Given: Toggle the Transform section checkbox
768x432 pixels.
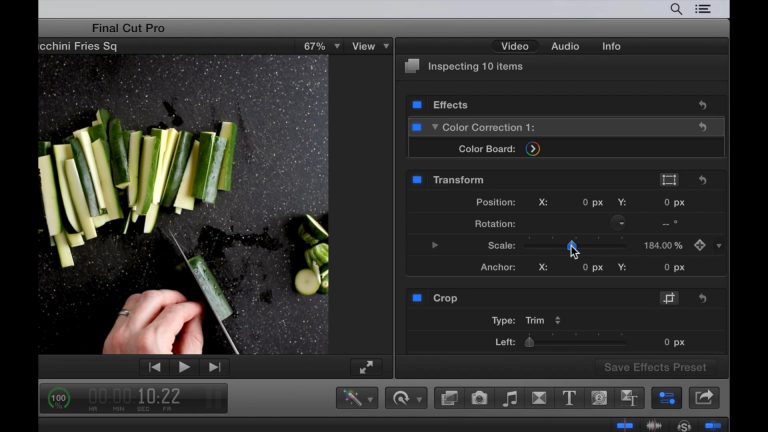Looking at the screenshot, I should coord(416,180).
